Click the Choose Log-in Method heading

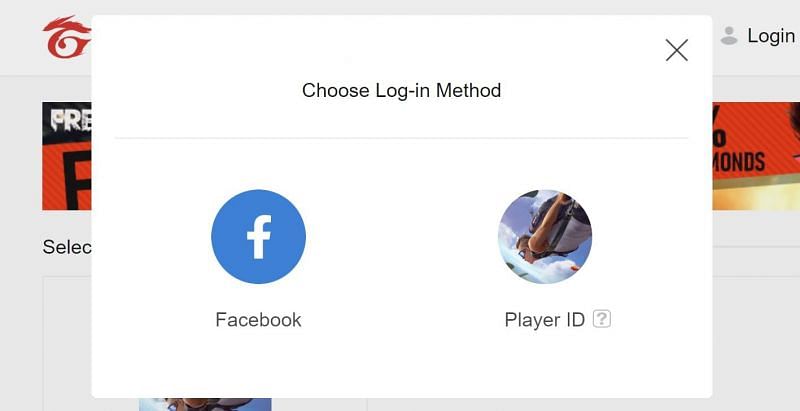pos(402,91)
